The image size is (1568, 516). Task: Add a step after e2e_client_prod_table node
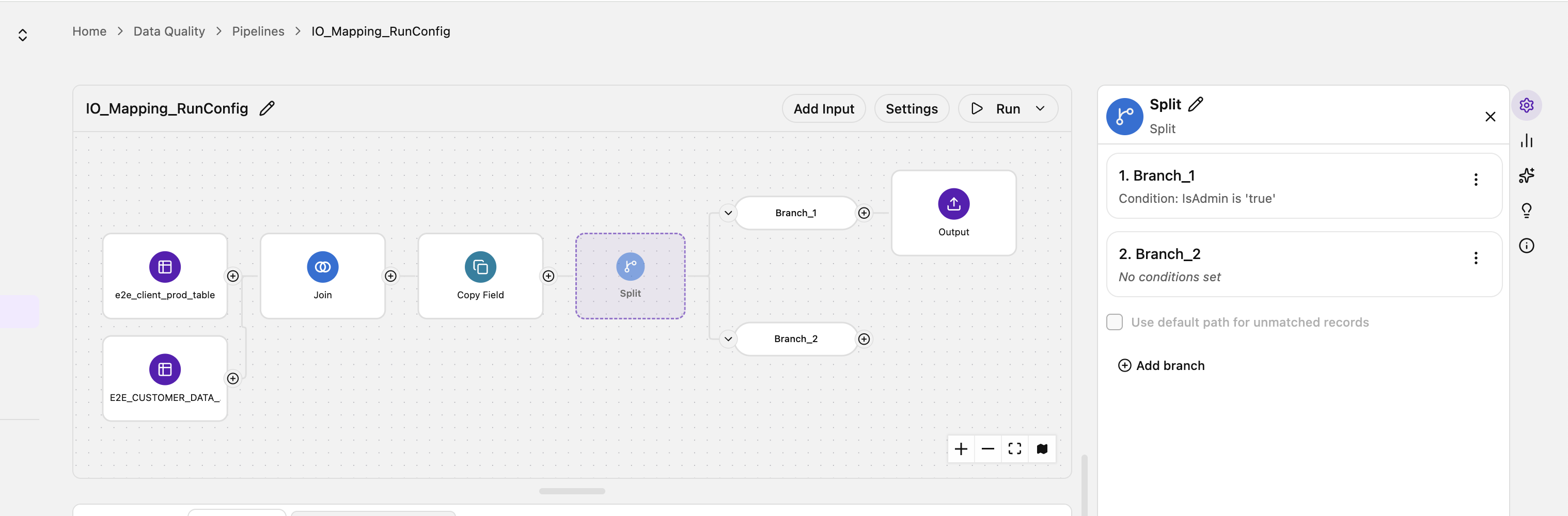tap(232, 276)
